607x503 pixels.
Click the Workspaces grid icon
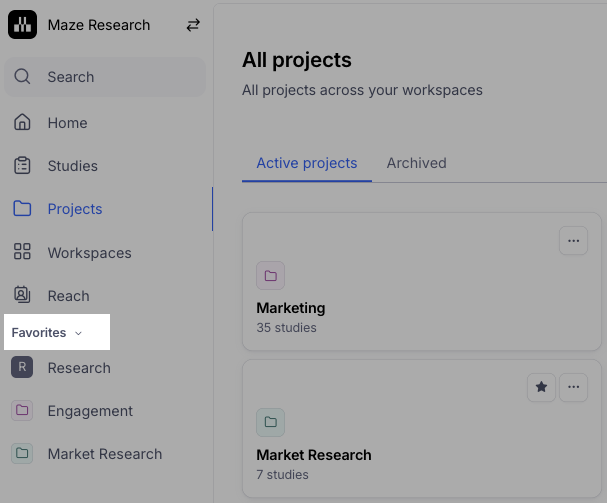point(22,251)
